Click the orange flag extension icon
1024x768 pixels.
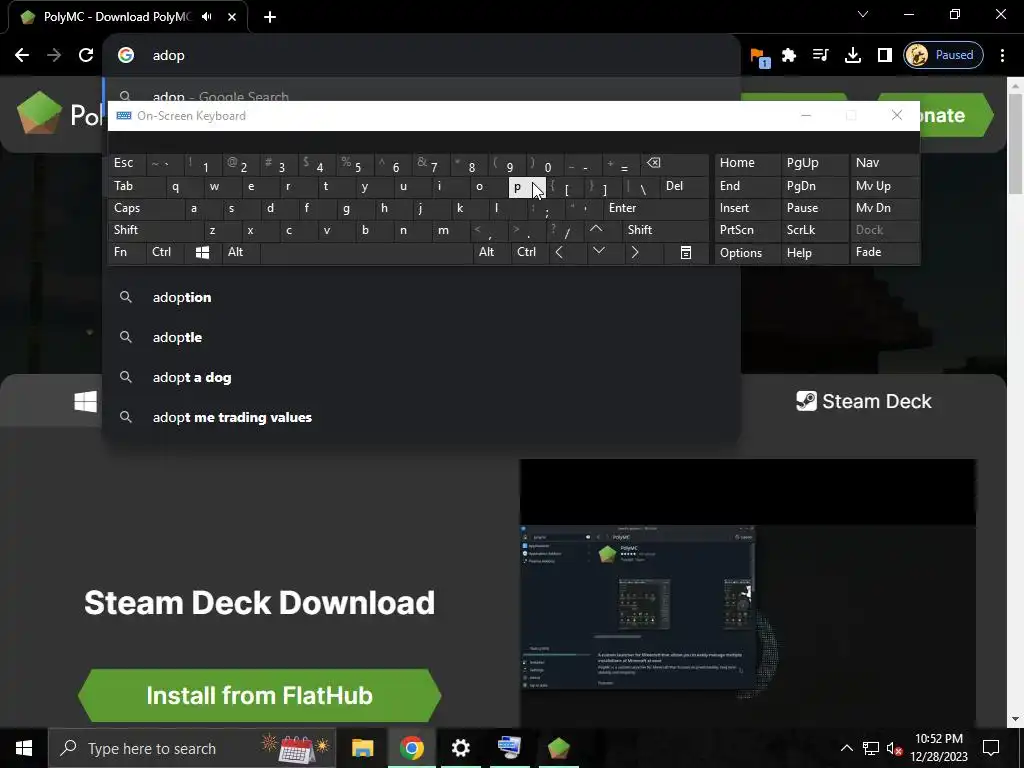[759, 56]
